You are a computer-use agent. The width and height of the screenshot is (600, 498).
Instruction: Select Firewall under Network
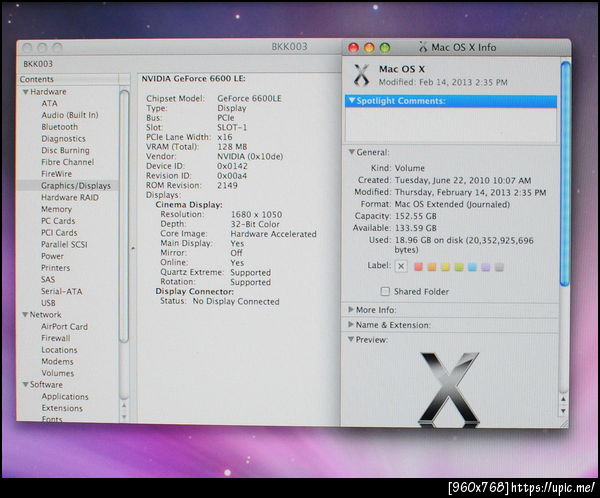[55, 338]
